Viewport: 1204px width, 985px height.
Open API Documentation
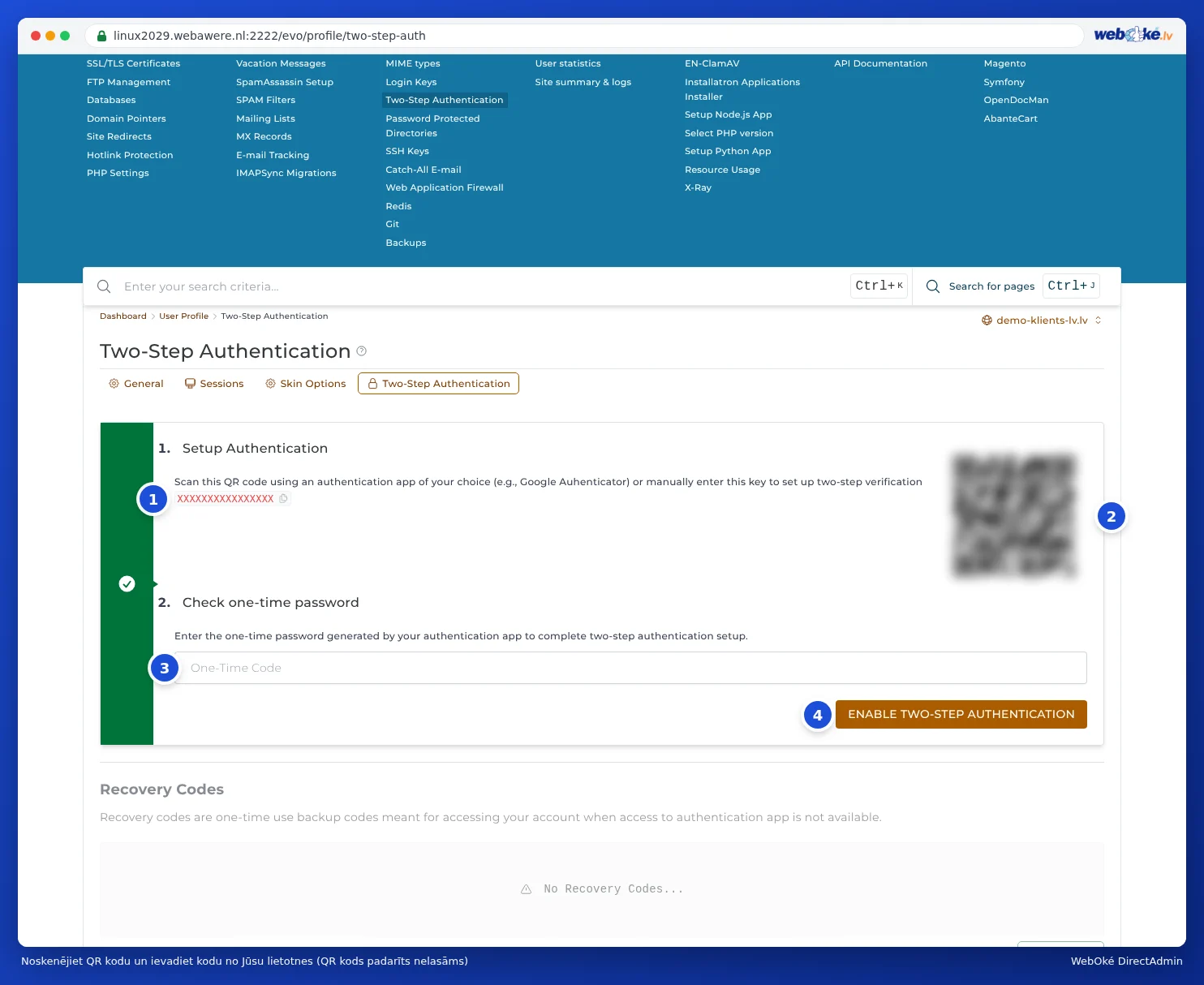point(881,63)
